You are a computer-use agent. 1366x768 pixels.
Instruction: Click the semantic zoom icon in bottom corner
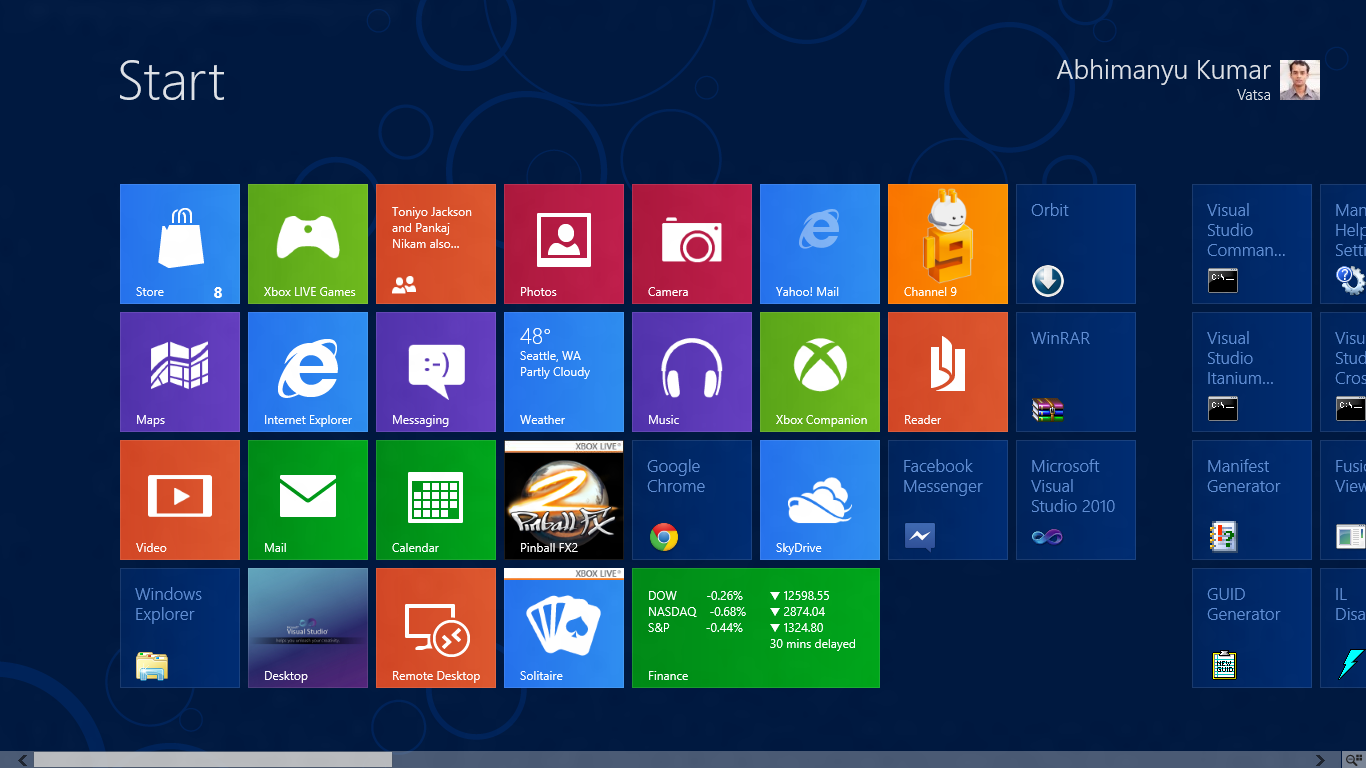click(x=1357, y=759)
